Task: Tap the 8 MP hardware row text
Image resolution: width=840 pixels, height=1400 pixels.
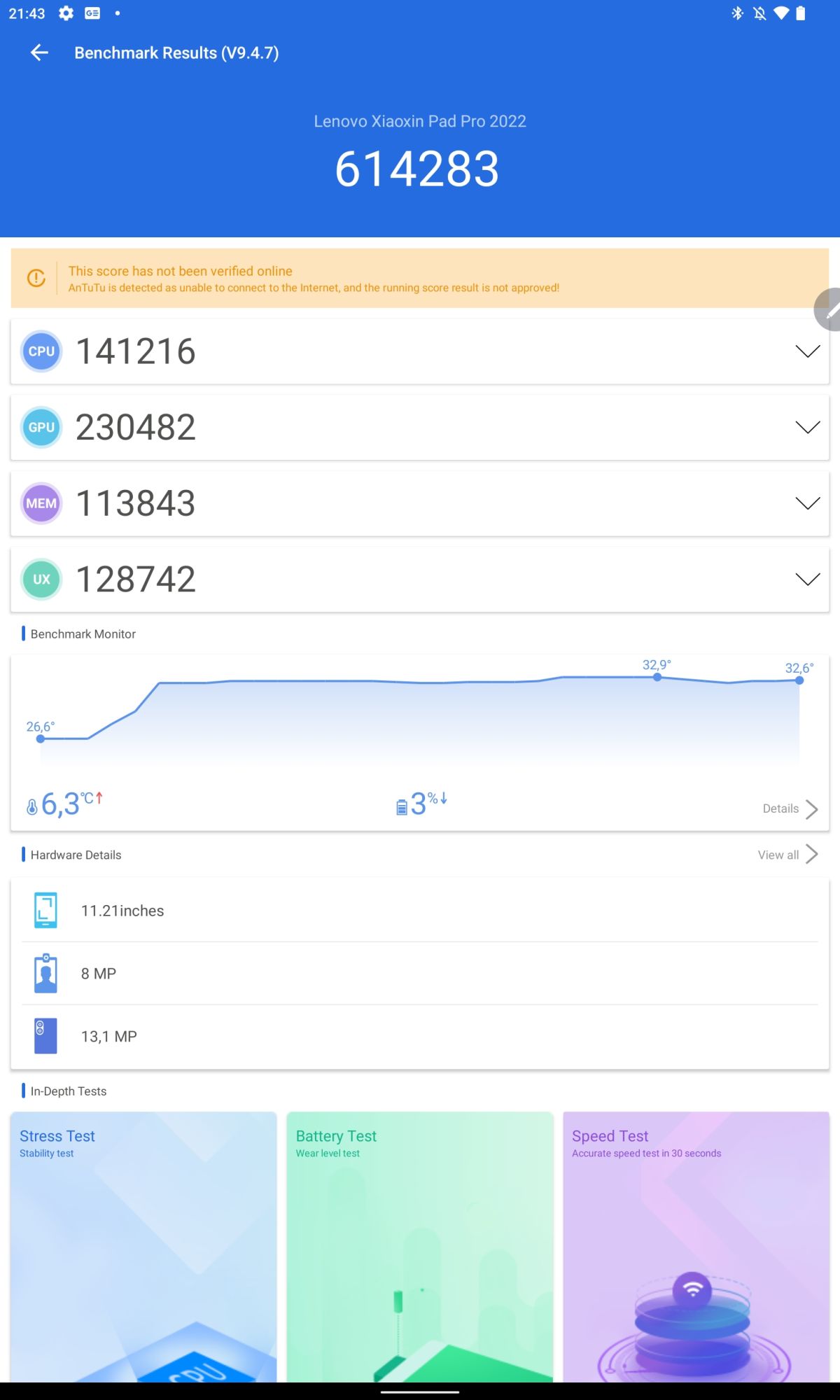Action: tap(99, 974)
